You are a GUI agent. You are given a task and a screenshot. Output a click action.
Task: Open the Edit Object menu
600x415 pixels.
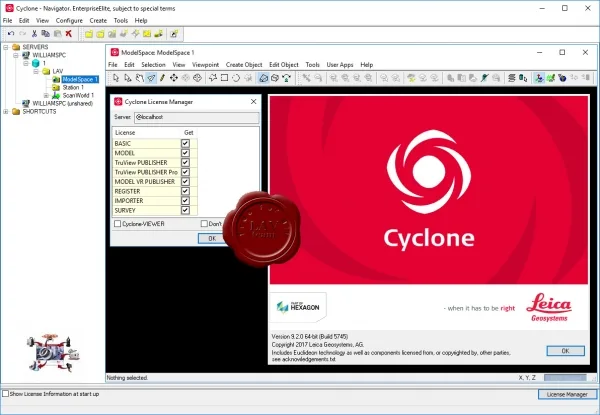click(x=284, y=65)
